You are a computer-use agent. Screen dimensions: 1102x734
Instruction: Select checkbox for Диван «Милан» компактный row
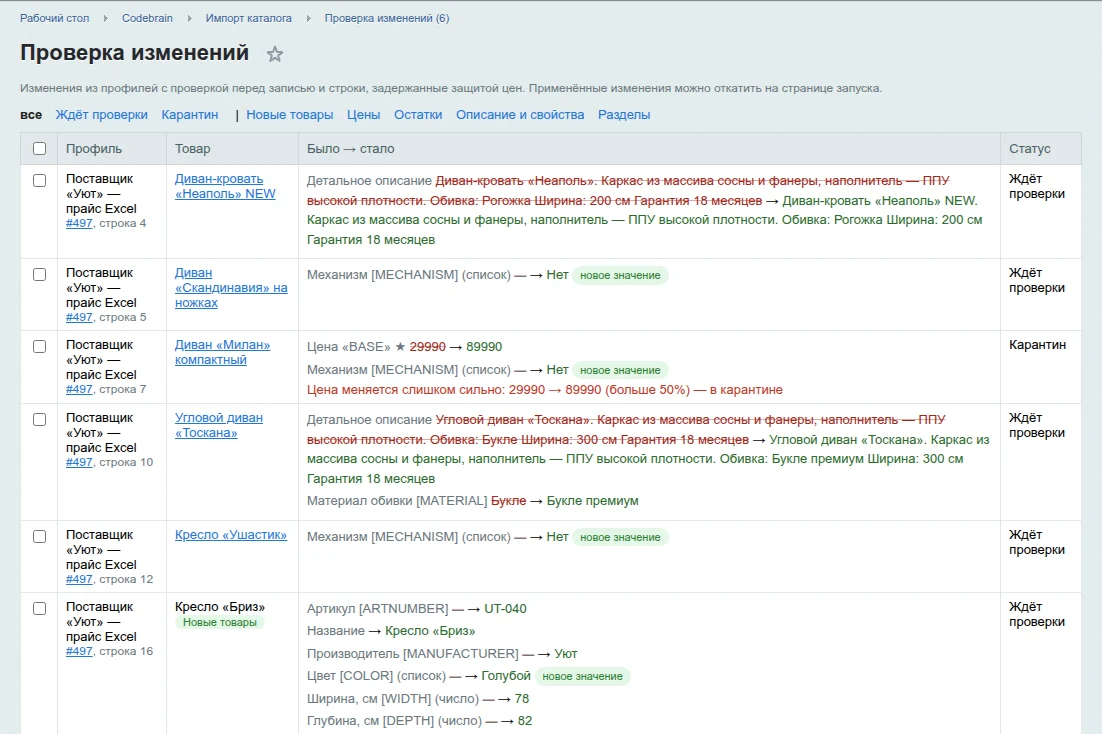[39, 346]
